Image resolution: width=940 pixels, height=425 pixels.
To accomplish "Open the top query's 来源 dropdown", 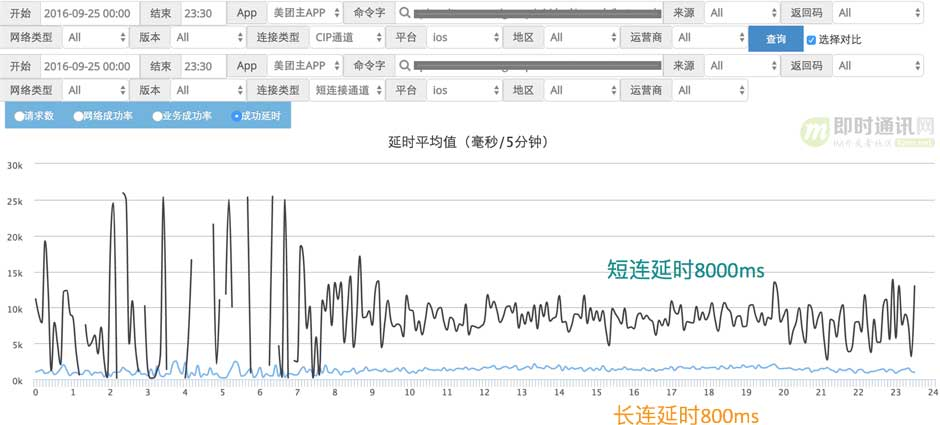I will (x=742, y=13).
